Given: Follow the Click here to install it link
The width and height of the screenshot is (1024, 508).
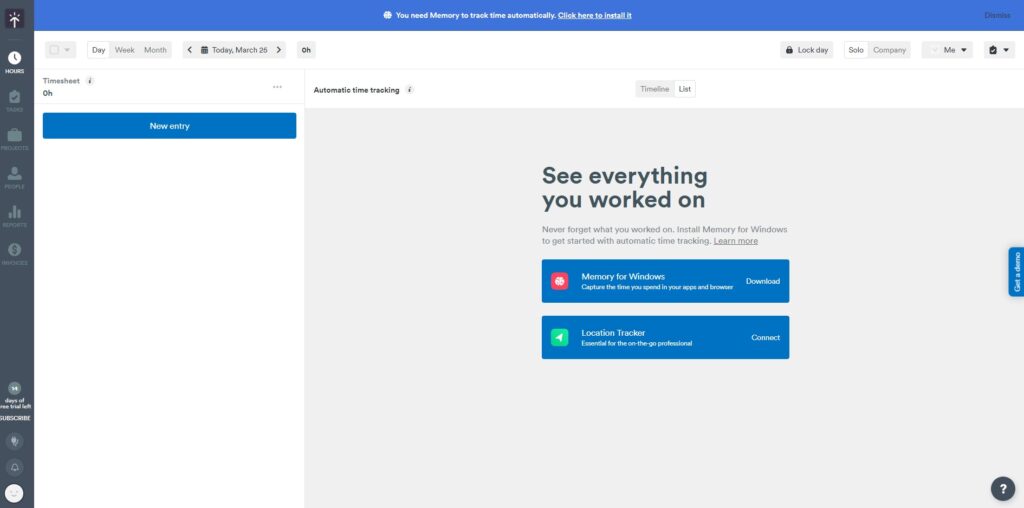Looking at the screenshot, I should click(x=594, y=15).
